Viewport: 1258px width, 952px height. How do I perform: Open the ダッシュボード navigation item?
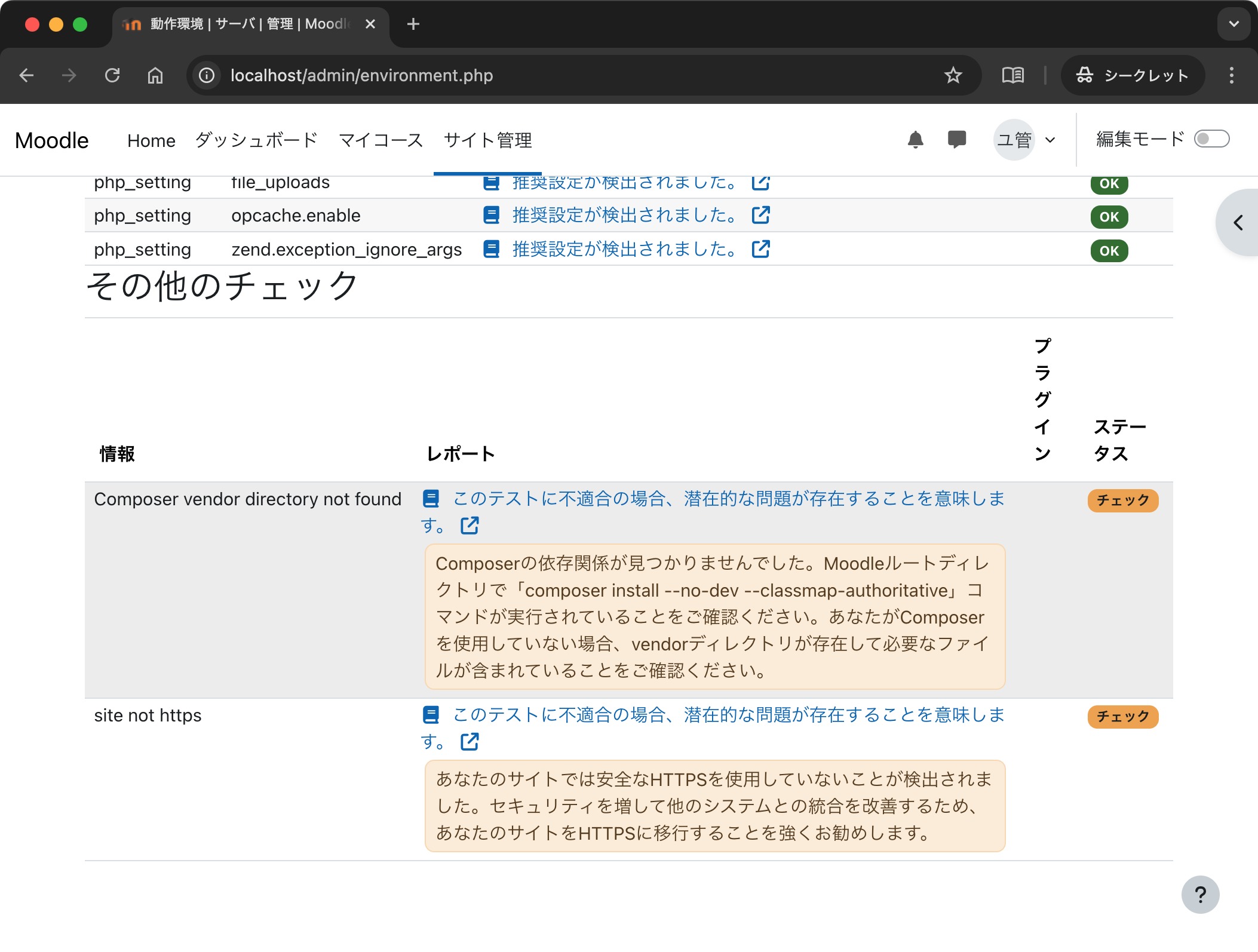(x=256, y=140)
